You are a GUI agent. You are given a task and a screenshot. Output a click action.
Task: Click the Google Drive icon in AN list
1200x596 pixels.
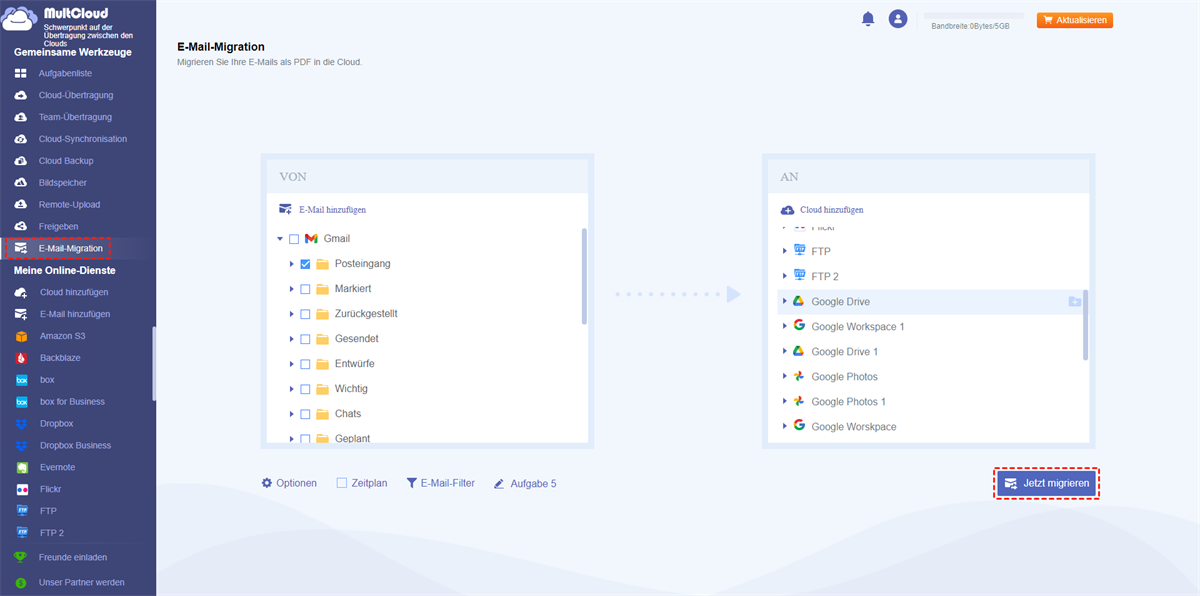799,301
